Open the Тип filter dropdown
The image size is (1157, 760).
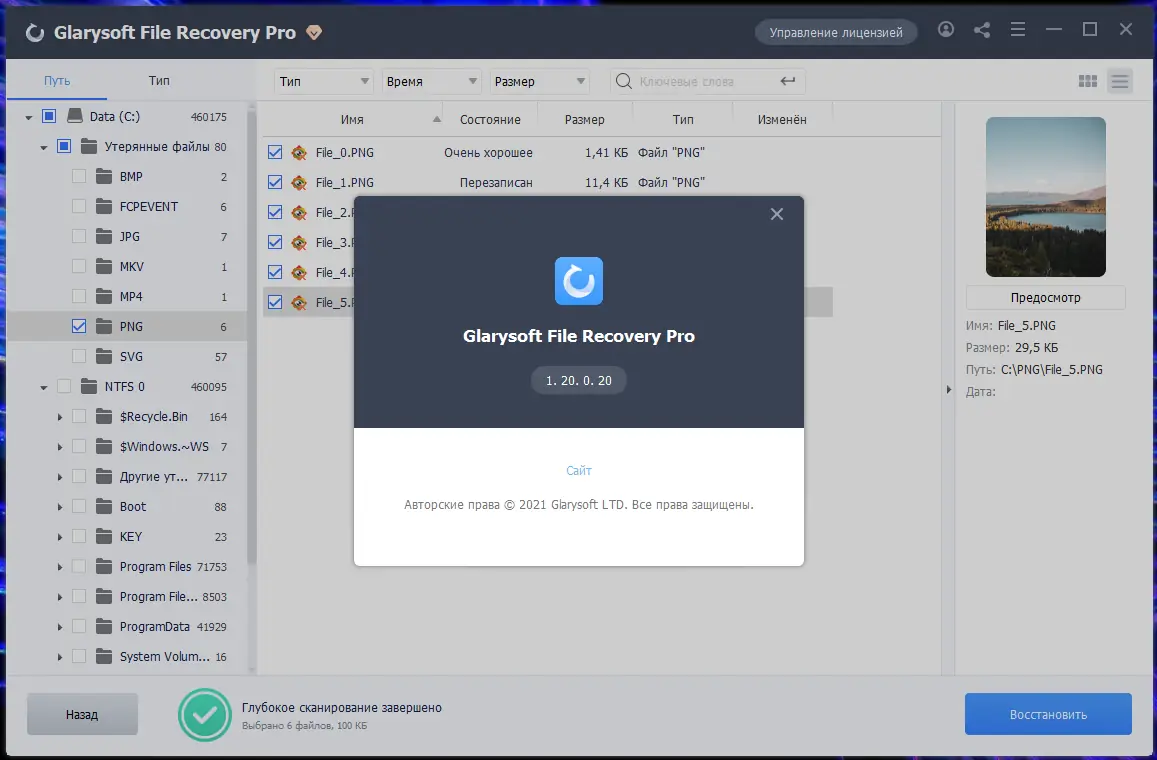324,81
